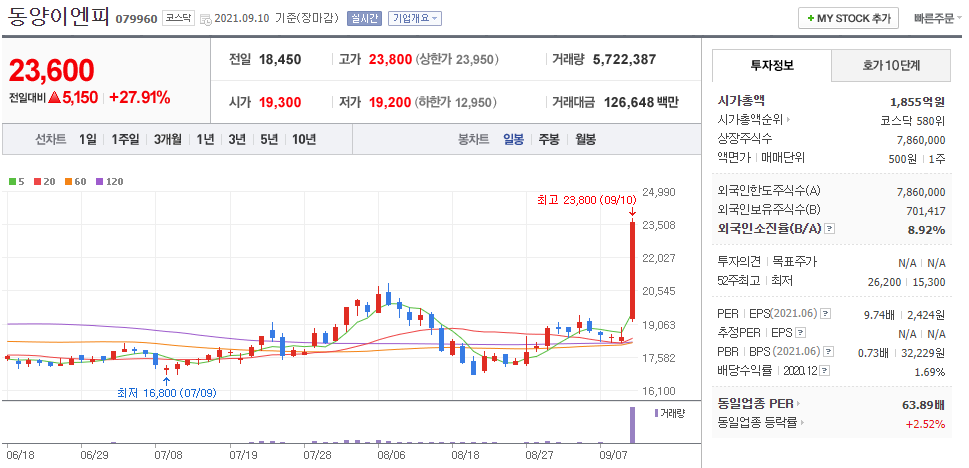The height and width of the screenshot is (468, 969).
Task: Click help icon next to PER EPS(2021.06)
Action: click(825, 314)
